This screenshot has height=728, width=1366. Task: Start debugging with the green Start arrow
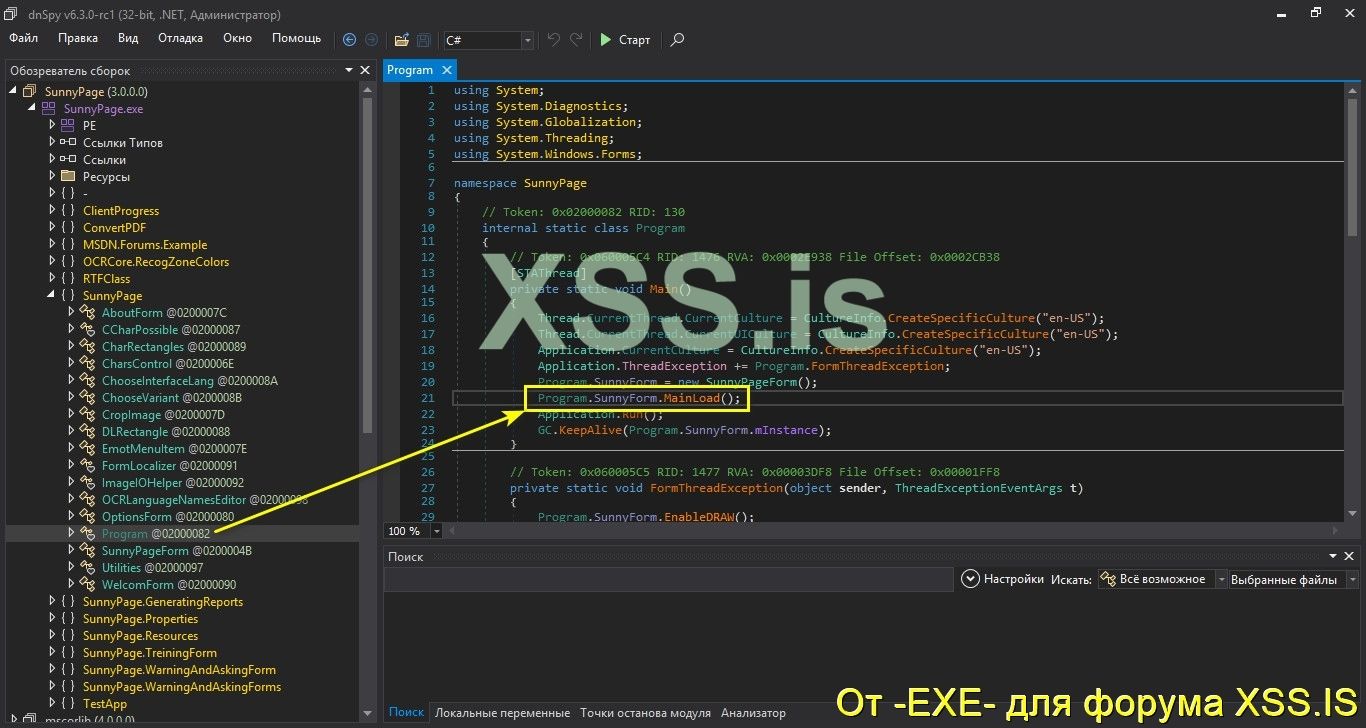point(623,40)
